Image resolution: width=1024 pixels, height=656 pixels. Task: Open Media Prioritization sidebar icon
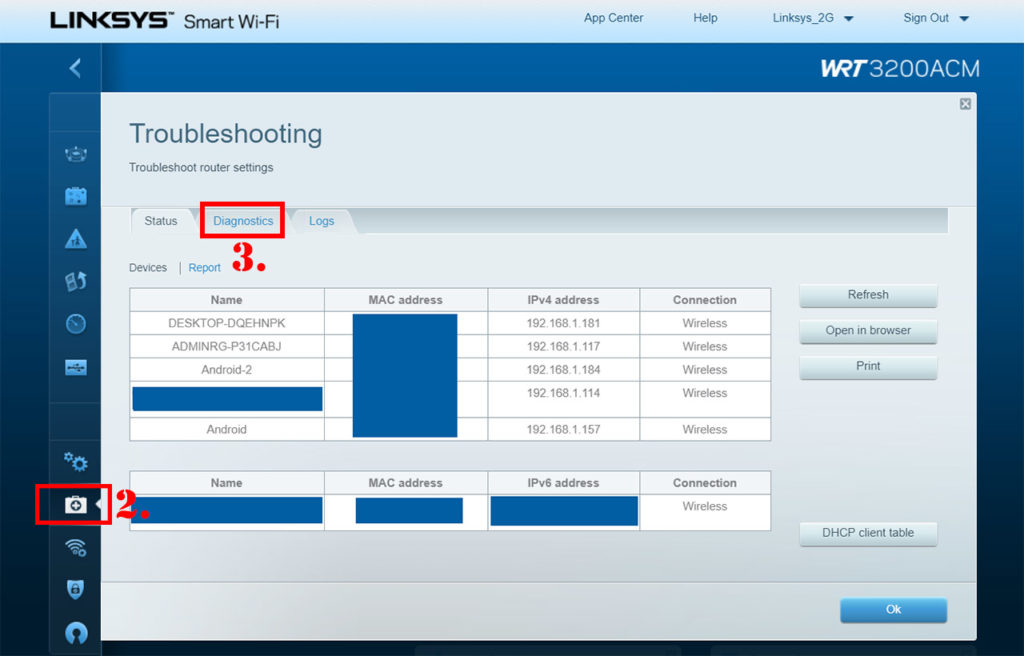coord(76,281)
